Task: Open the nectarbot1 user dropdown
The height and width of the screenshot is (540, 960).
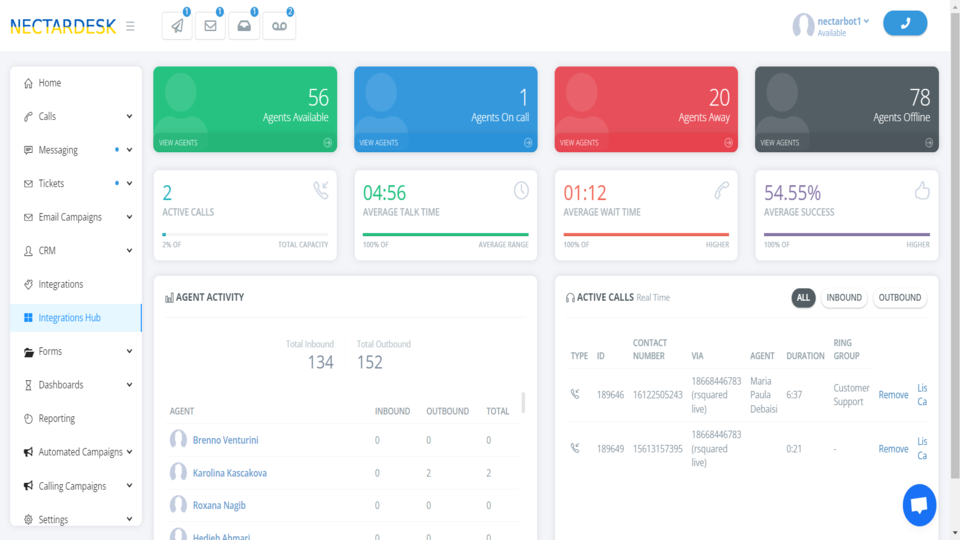Action: pos(843,21)
